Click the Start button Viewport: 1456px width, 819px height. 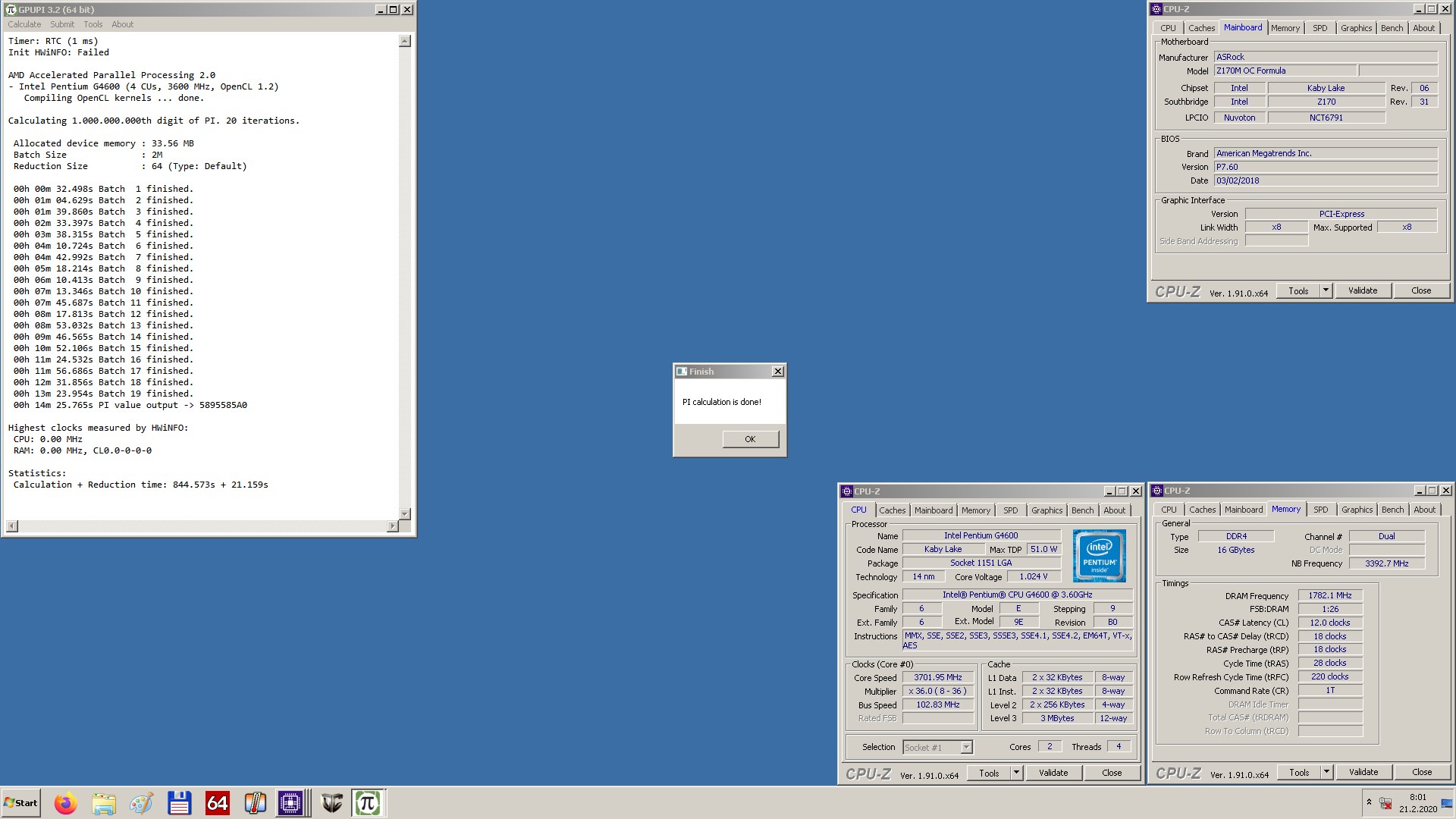[x=21, y=803]
